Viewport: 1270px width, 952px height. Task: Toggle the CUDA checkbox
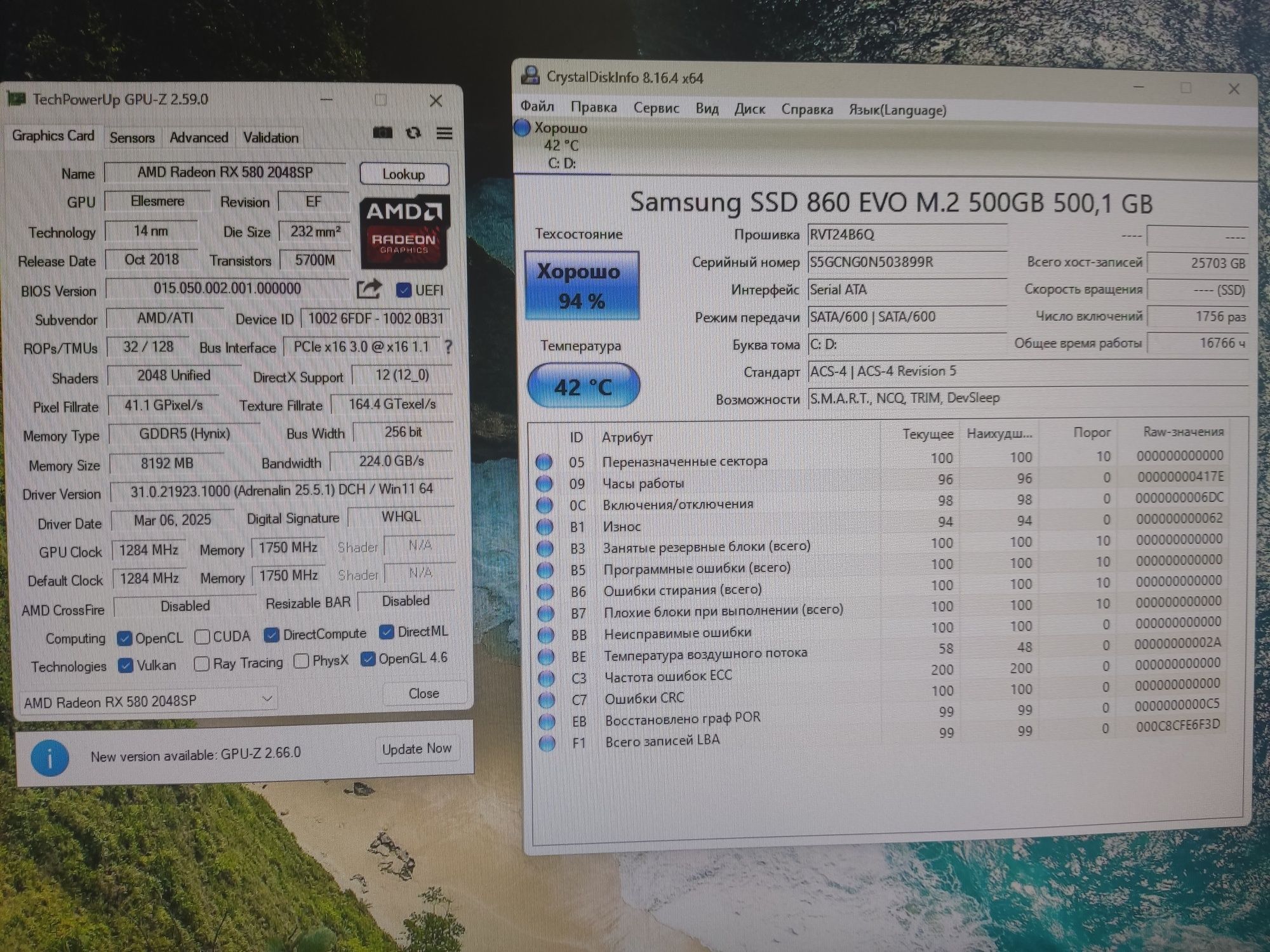coord(203,636)
